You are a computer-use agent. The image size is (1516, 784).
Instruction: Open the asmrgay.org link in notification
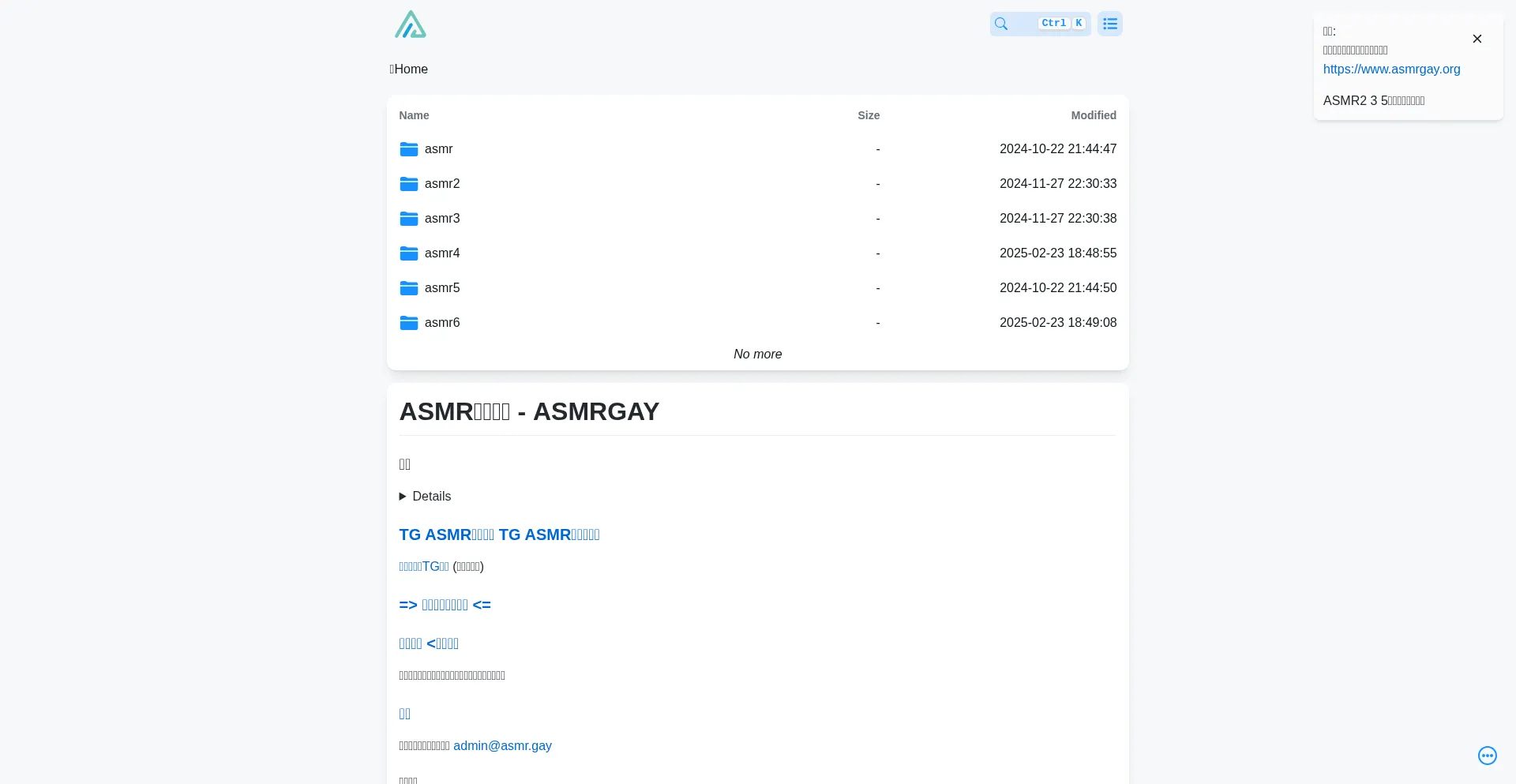(1391, 69)
